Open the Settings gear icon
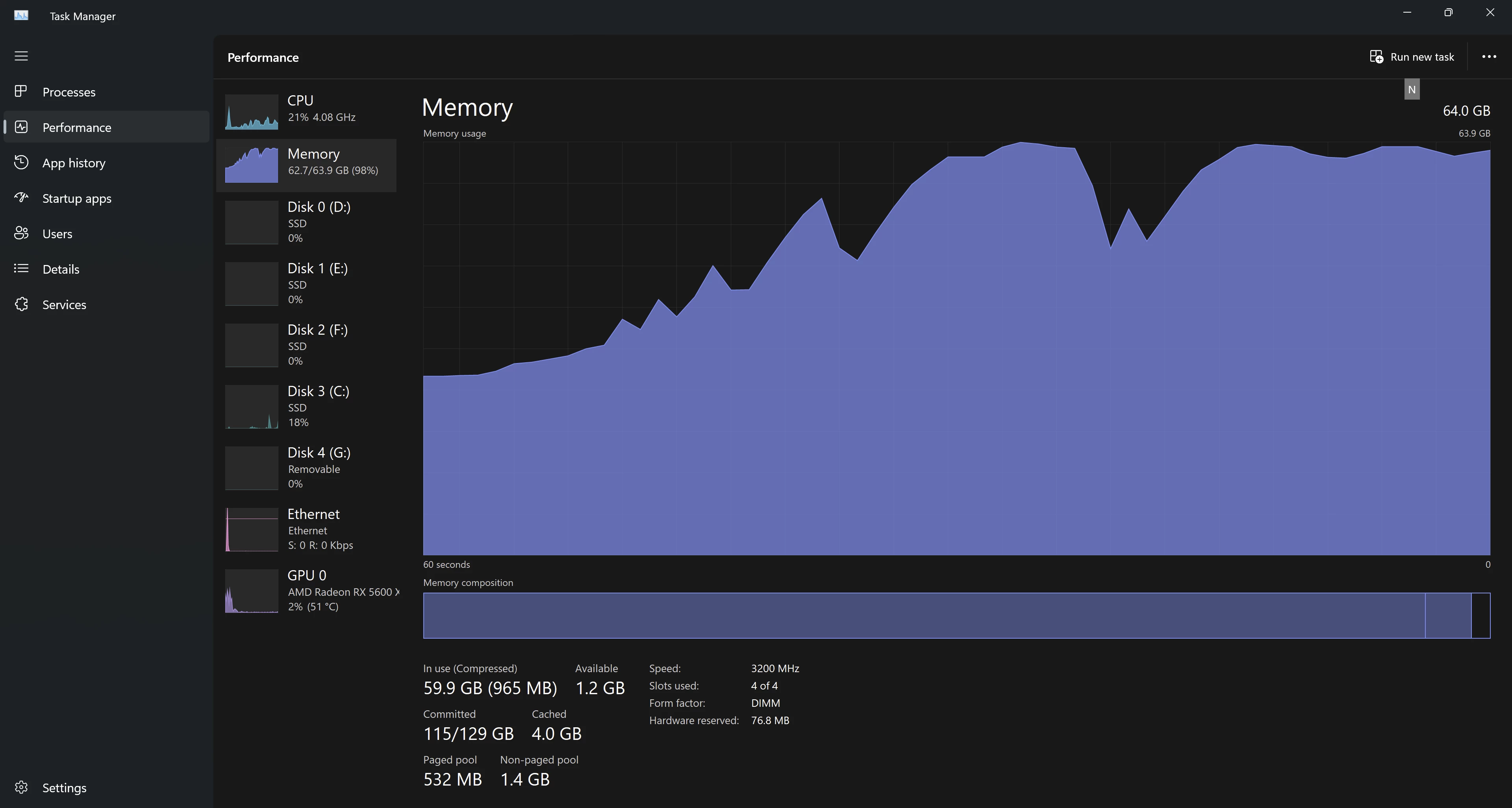The width and height of the screenshot is (1512, 808). 21,788
